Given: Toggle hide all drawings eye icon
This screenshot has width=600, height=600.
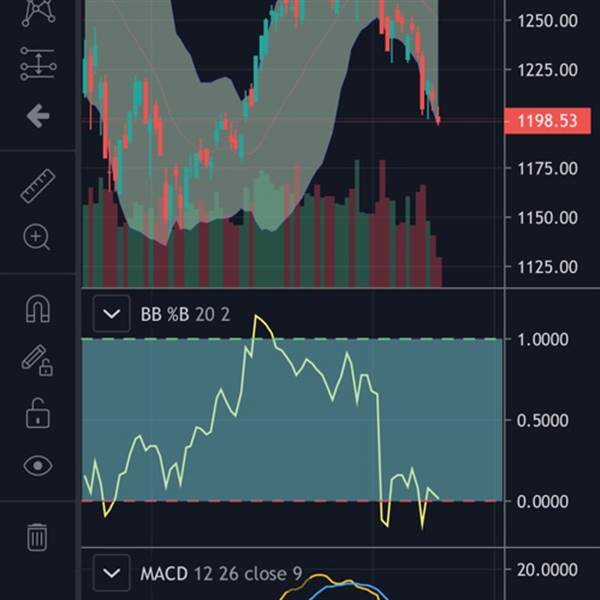Looking at the screenshot, I should [38, 466].
